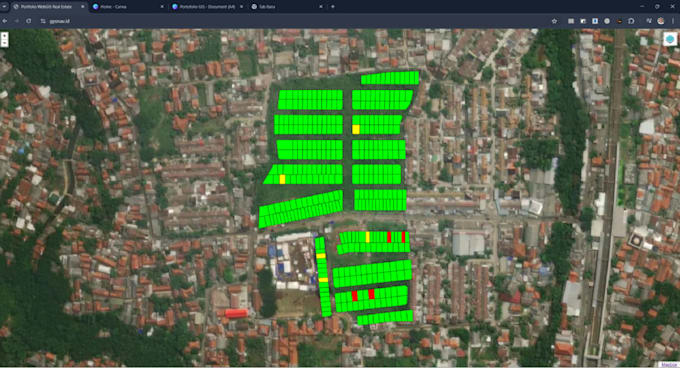
Task: Reload the WebGIS page
Action: point(29,21)
